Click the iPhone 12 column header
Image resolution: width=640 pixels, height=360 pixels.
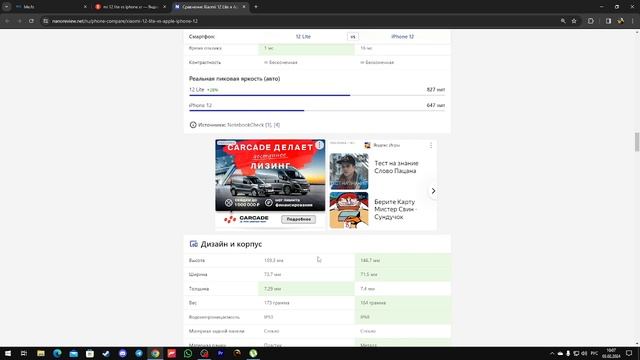point(402,36)
